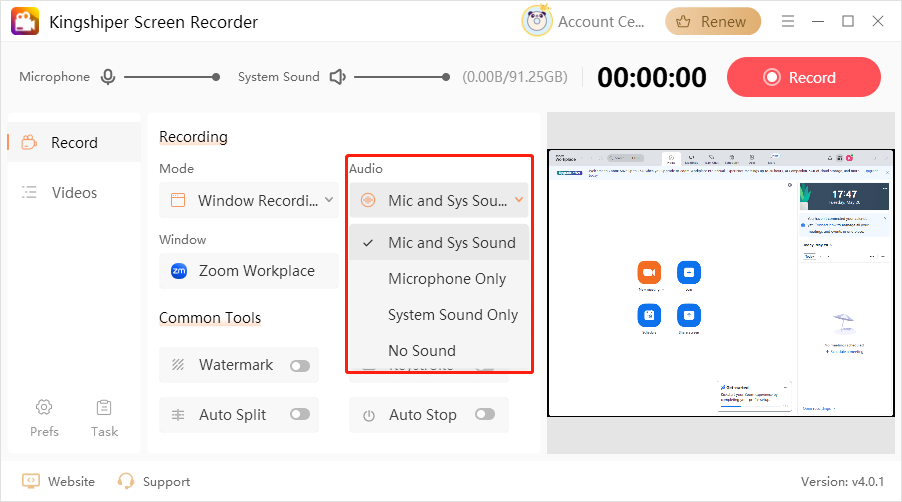Click the Version: v4.0.1 text
Screen dimensions: 902x502
coord(842,481)
